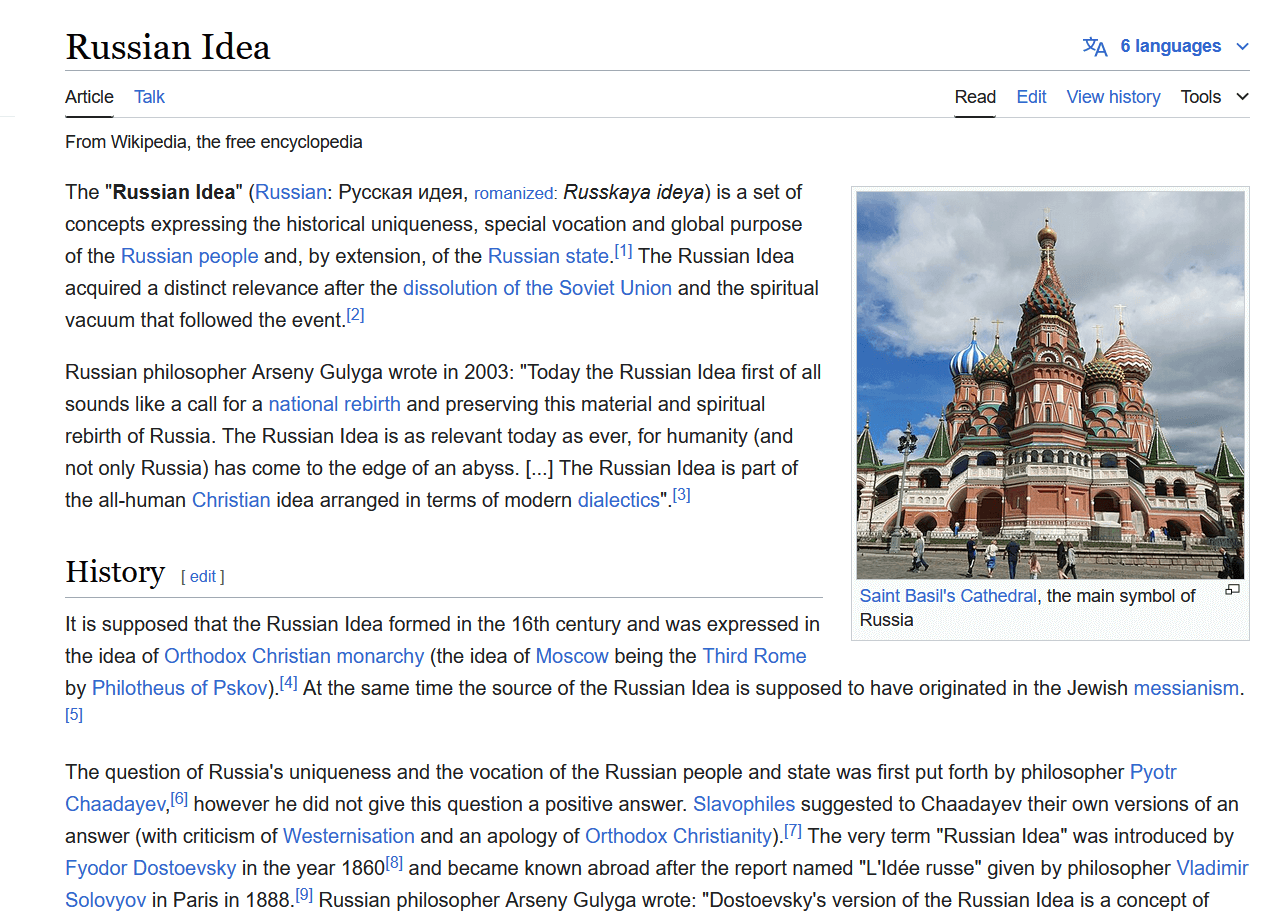This screenshot has height=913, width=1276.
Task: Open the Fyodor Dostoevsky link
Action: click(x=151, y=868)
